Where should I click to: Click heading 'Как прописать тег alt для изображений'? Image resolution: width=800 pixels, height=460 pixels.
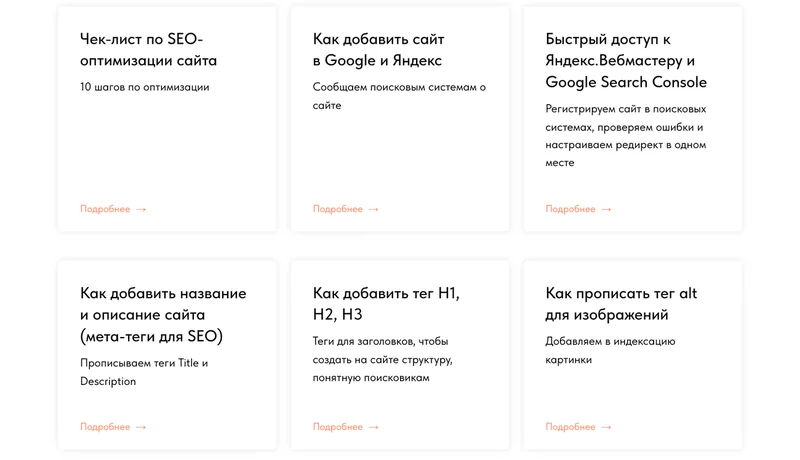pos(621,303)
